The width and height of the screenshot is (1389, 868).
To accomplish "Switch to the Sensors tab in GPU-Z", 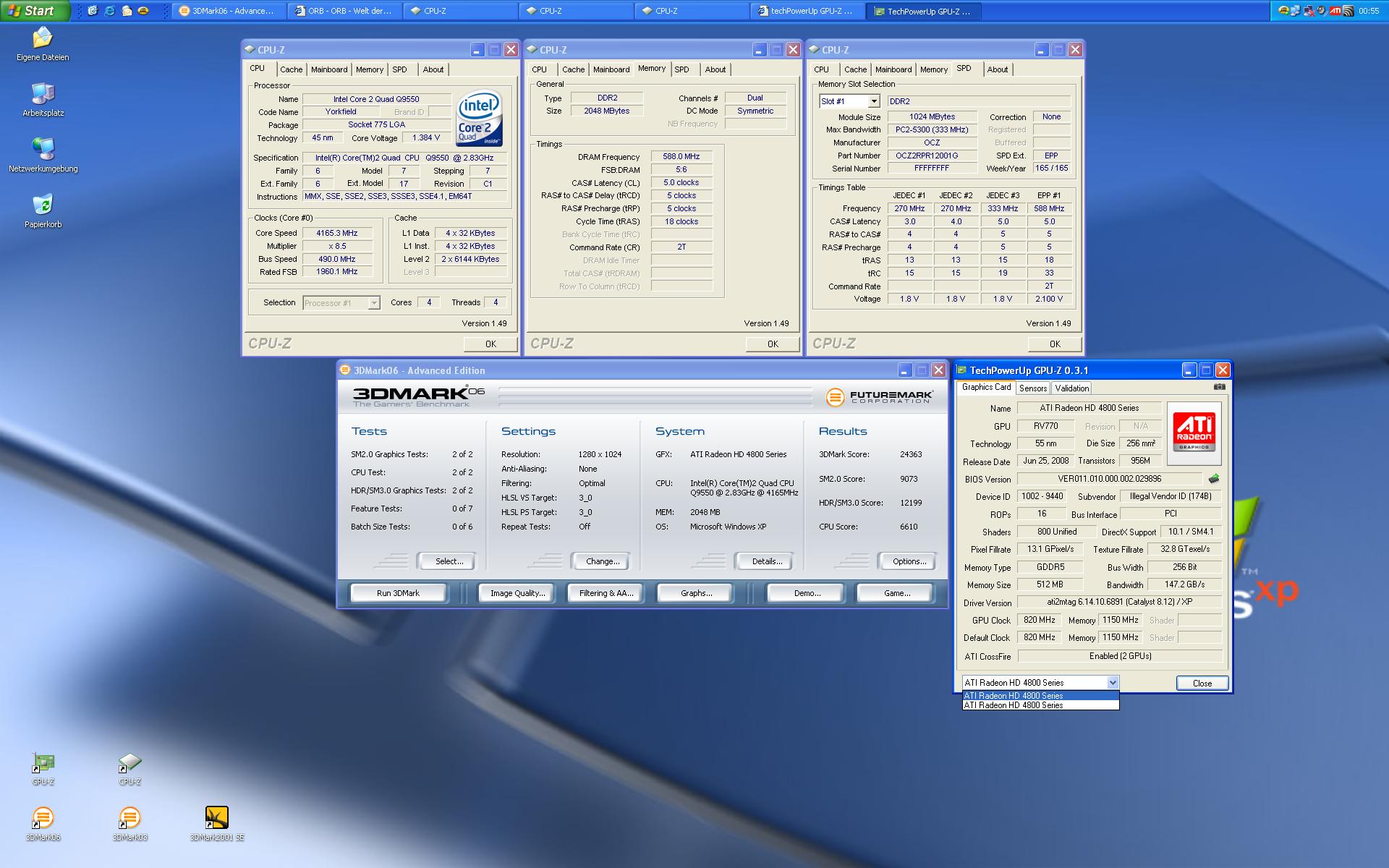I will 1033,388.
